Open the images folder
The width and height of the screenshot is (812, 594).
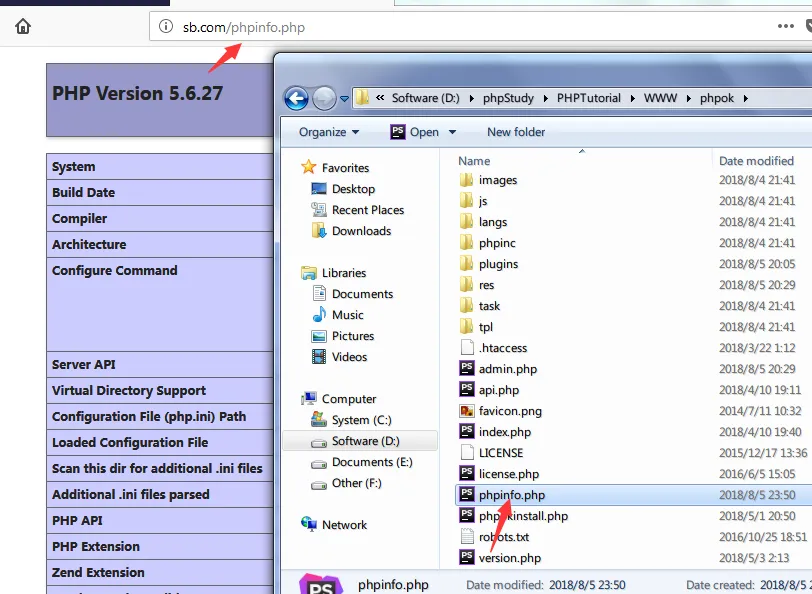pyautogui.click(x=497, y=180)
